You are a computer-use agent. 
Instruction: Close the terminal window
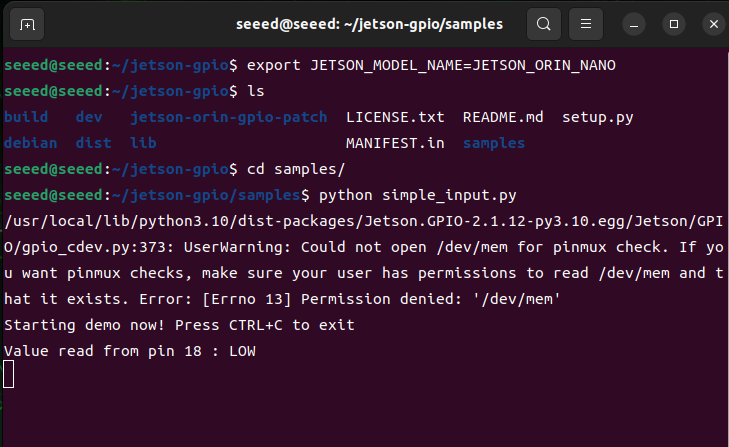click(714, 24)
